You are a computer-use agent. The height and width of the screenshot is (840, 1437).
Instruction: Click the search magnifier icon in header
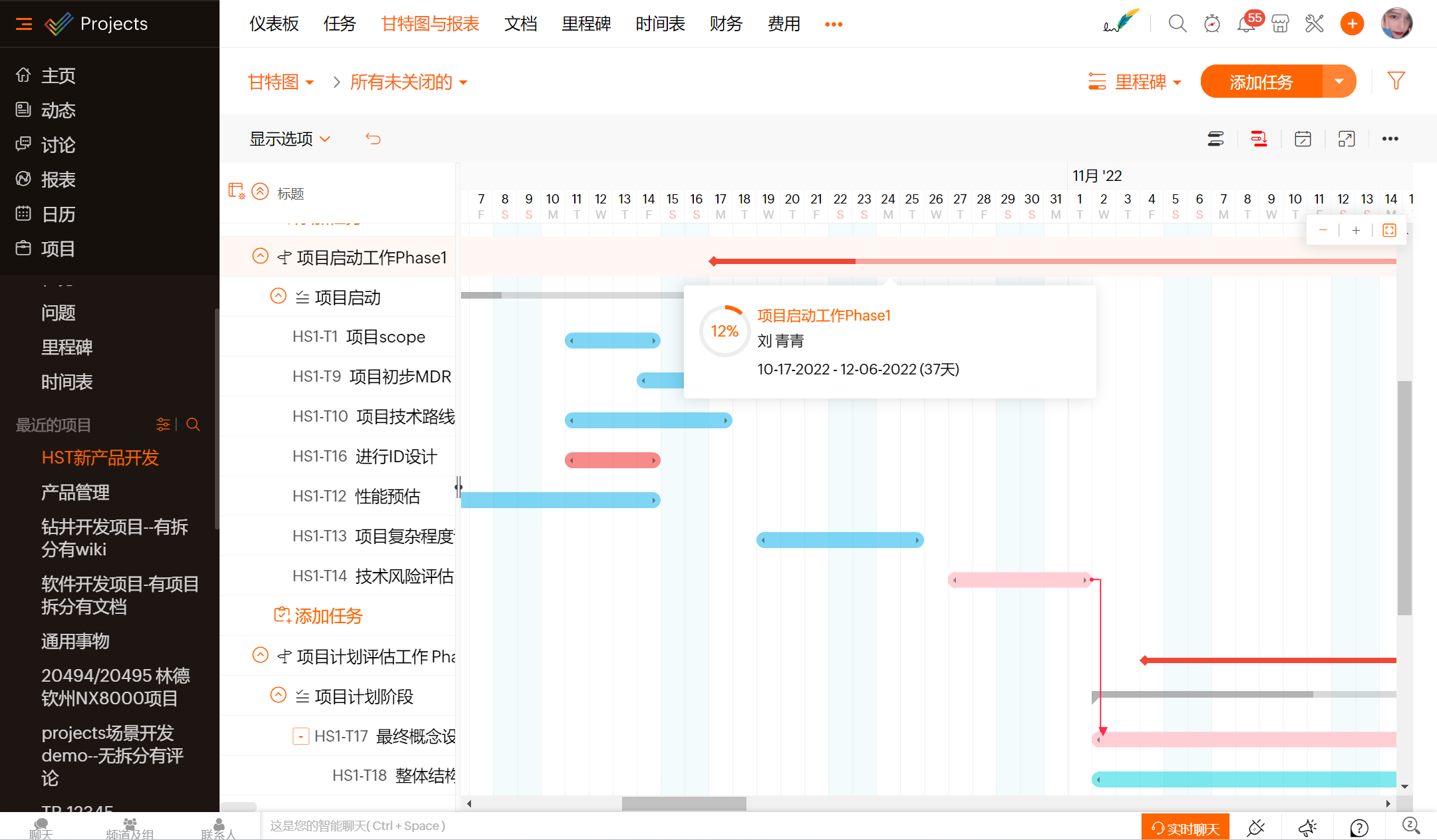pos(1177,24)
